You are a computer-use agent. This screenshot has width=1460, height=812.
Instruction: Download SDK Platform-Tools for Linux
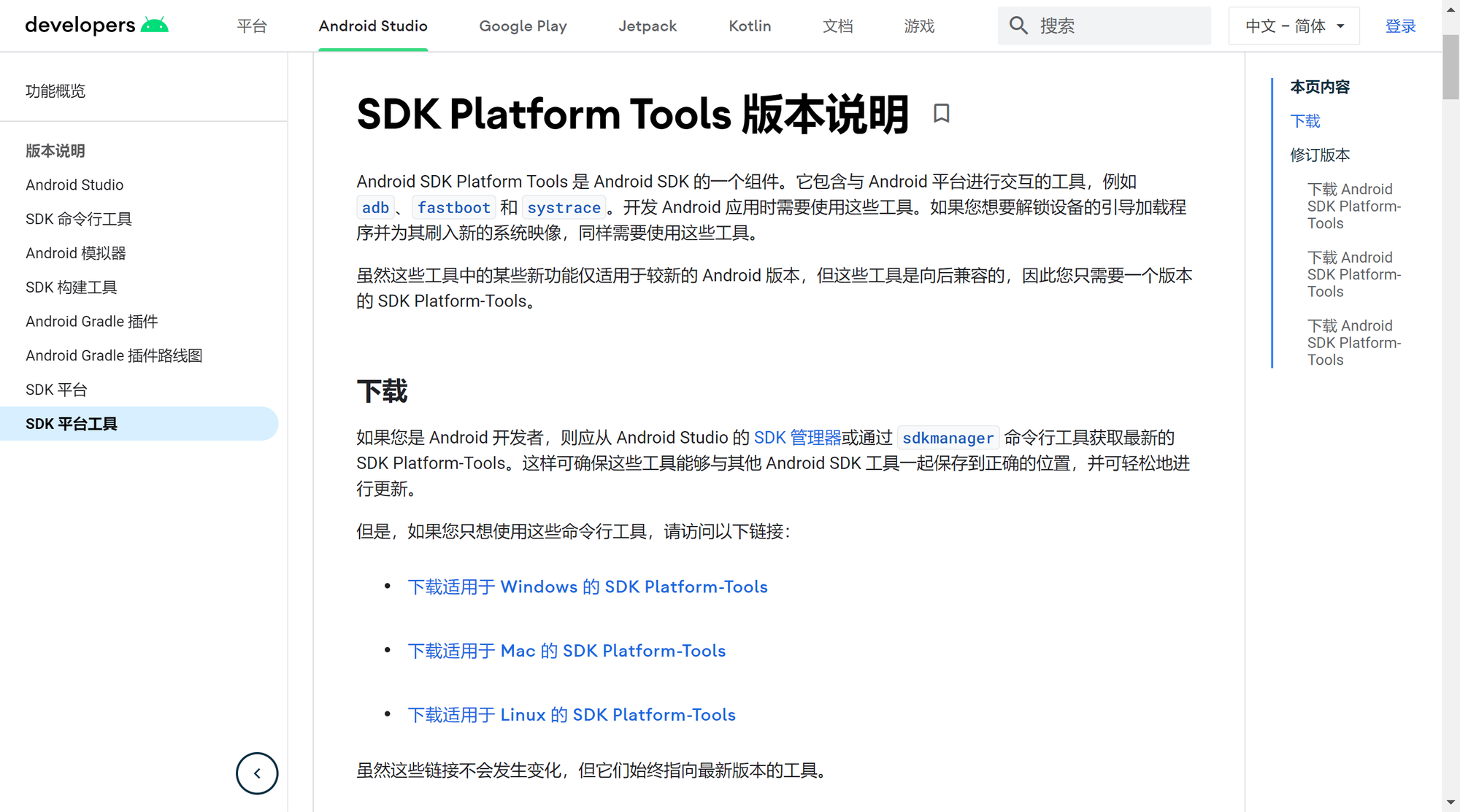pos(571,715)
